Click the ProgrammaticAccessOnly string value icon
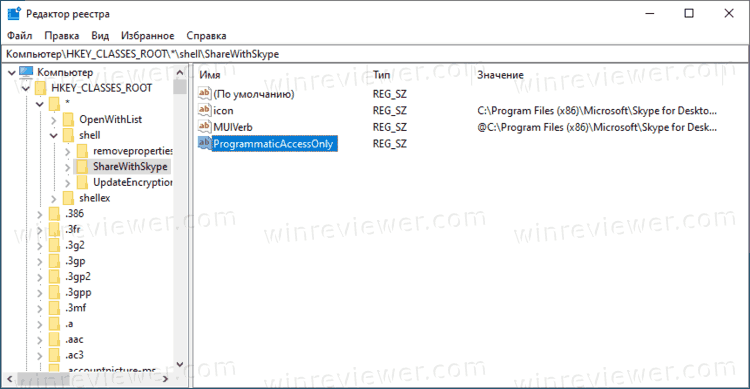Image resolution: width=750 pixels, height=389 pixels. click(x=205, y=143)
